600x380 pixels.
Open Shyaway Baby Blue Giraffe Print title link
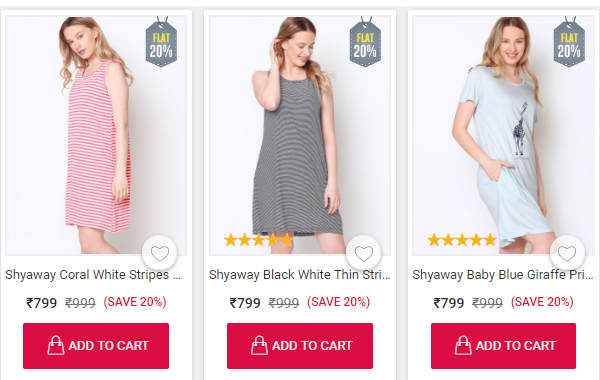[503, 275]
